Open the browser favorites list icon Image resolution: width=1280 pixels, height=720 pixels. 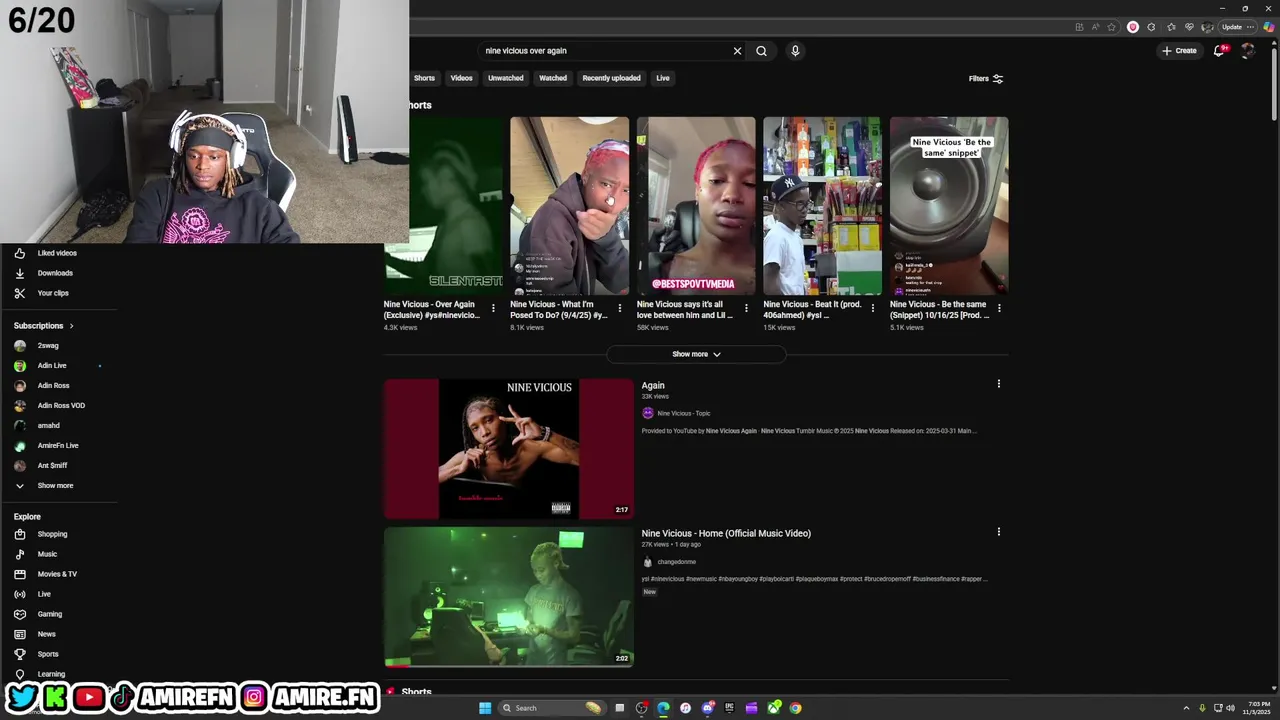coord(1171,27)
